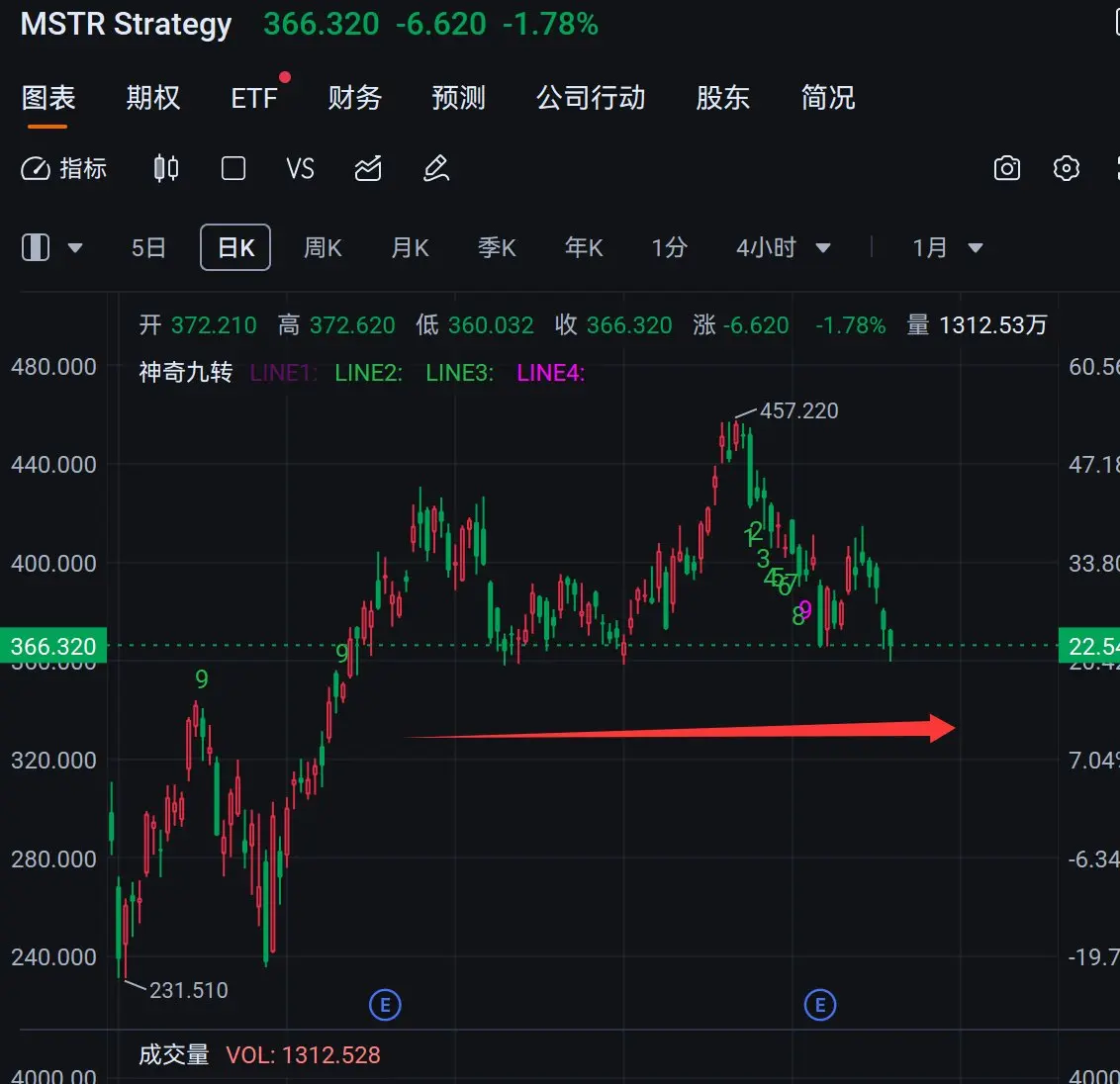Screen dimensions: 1120x1084
Task: Click the 开 372.210 open price readout
Action: coord(197,325)
